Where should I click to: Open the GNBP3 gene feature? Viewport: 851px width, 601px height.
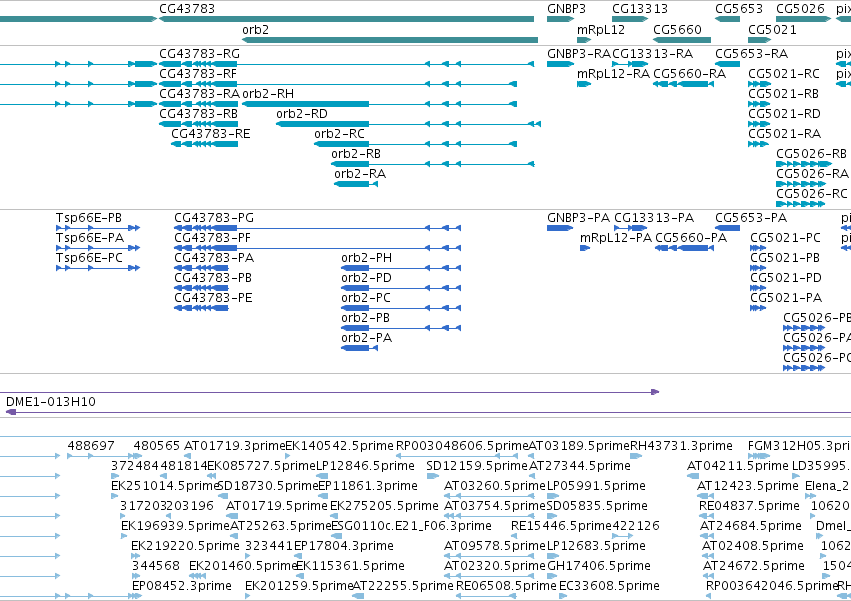pos(560,19)
